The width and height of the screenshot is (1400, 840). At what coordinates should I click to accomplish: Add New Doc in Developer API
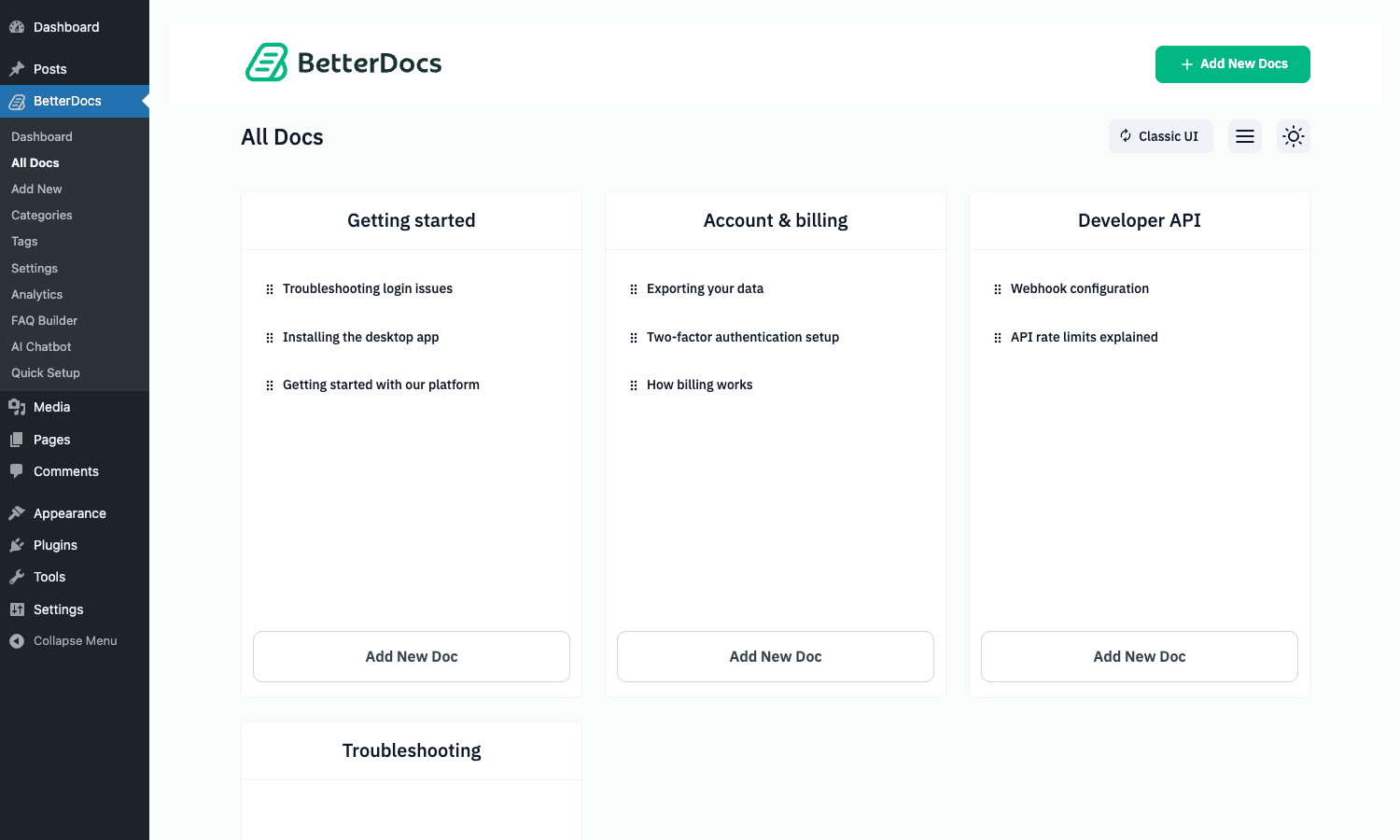pos(1140,656)
